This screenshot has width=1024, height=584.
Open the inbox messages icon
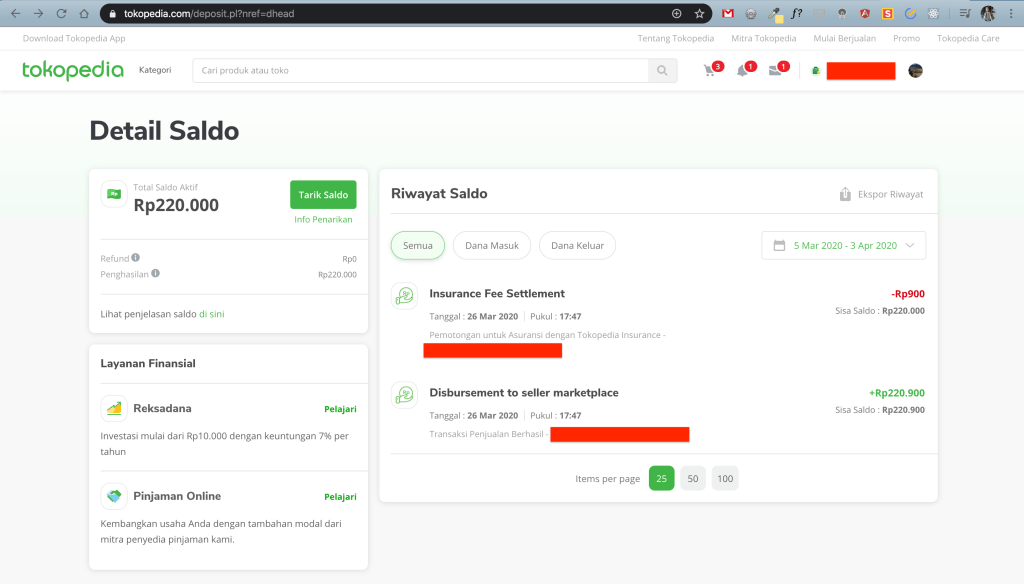(775, 71)
